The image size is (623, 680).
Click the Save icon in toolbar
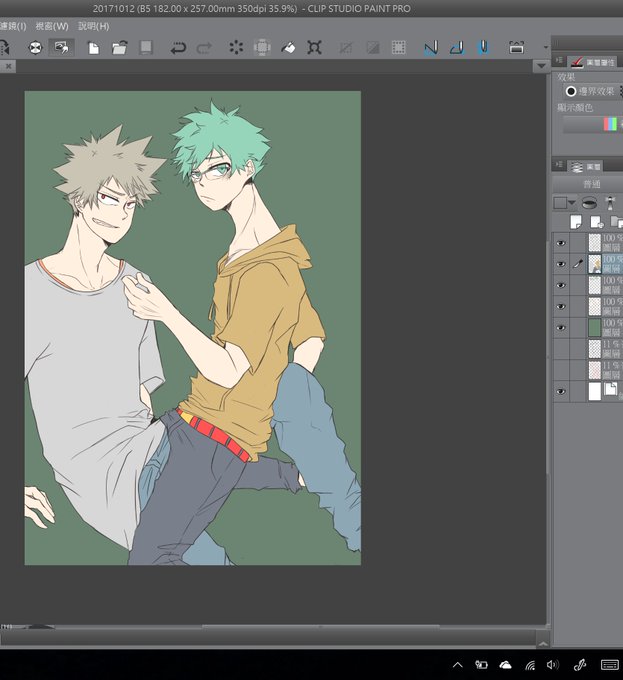(146, 47)
